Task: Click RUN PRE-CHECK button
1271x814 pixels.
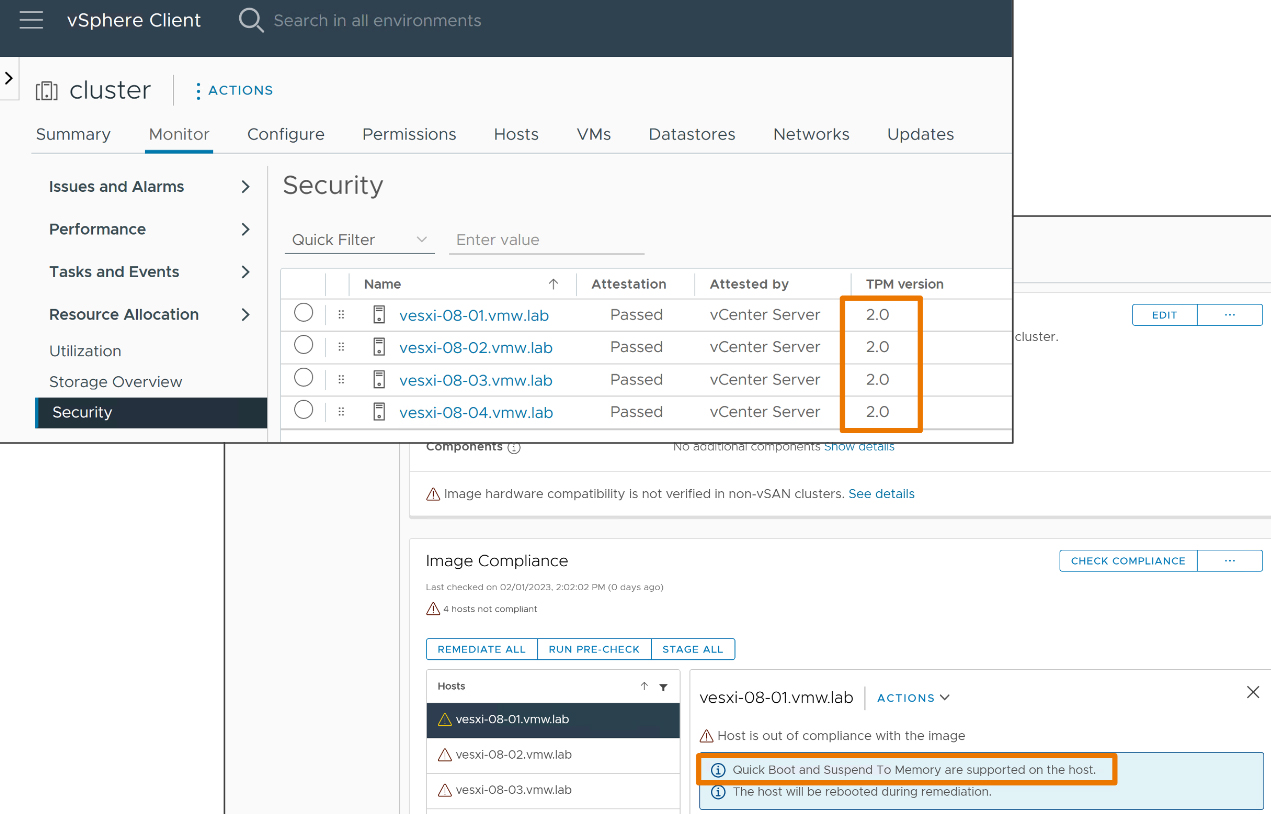Action: click(594, 649)
